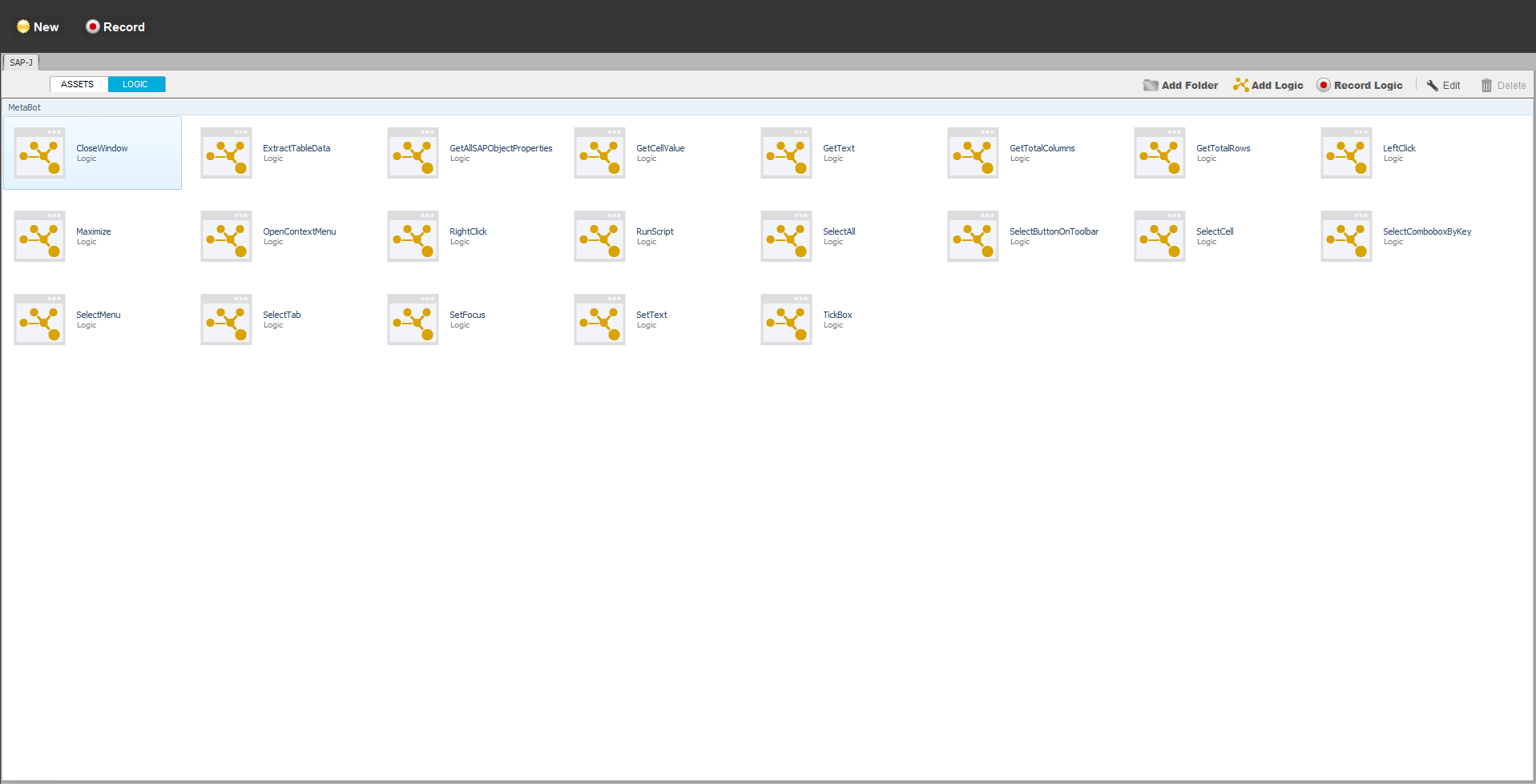Click the CloseWindow name label
This screenshot has height=784, width=1536.
tap(102, 148)
